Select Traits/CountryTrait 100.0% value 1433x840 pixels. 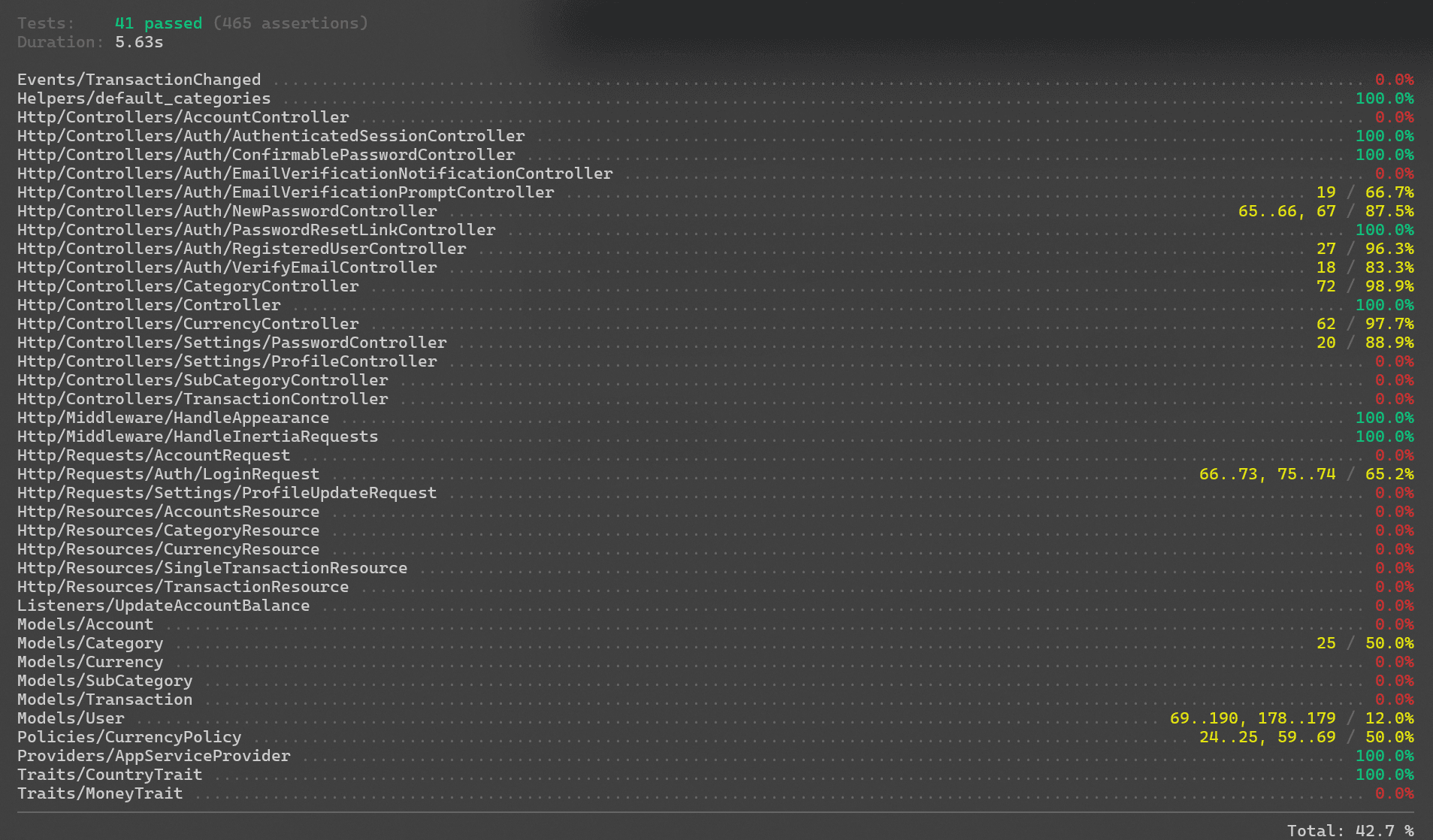point(1383,775)
